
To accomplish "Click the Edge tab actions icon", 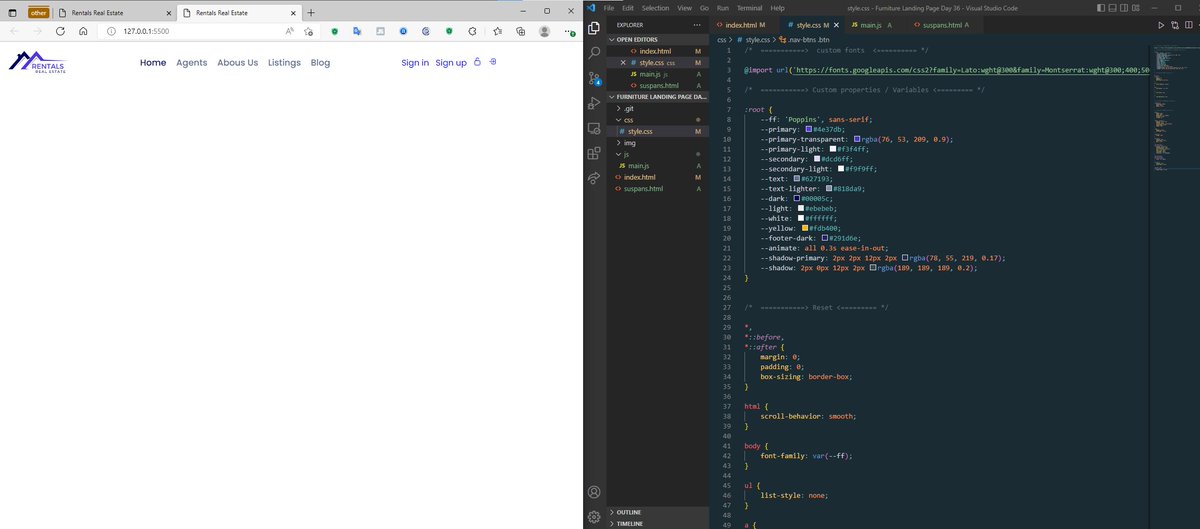I will tap(12, 12).
